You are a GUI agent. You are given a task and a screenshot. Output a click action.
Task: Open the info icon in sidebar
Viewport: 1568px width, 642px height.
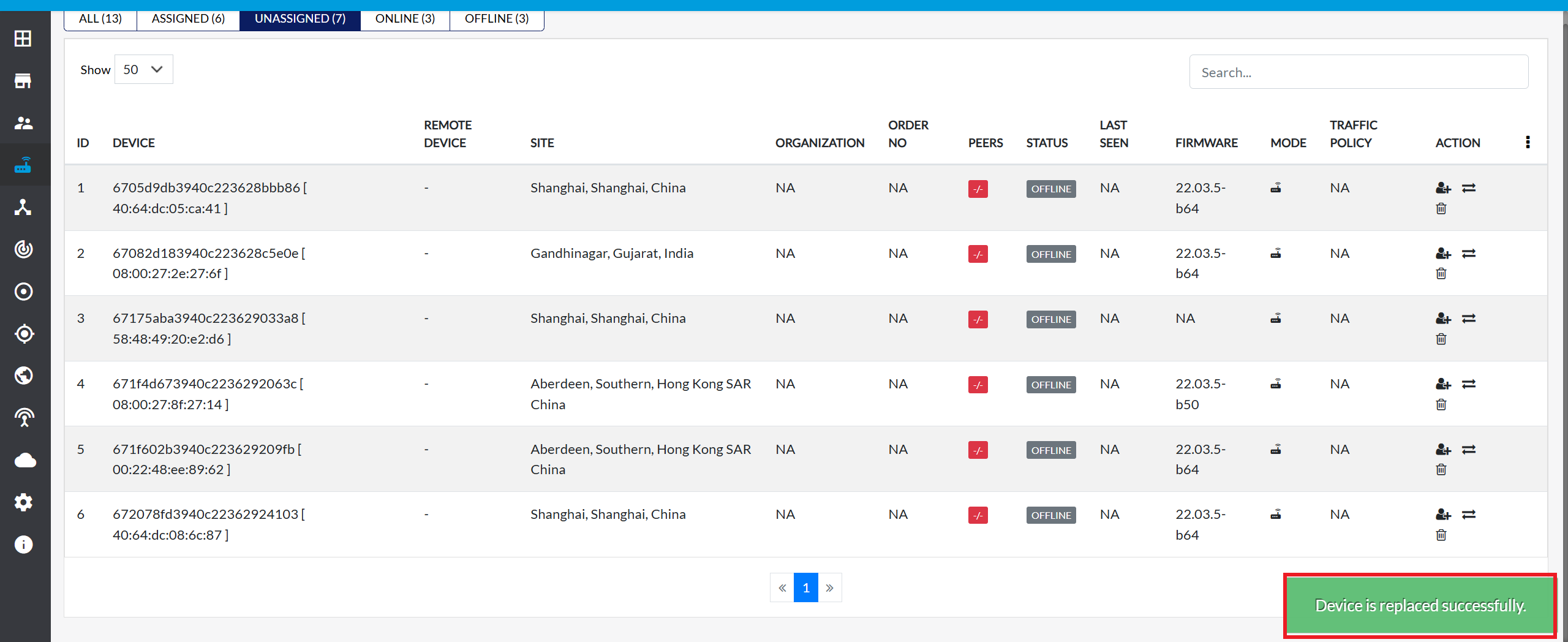(23, 545)
